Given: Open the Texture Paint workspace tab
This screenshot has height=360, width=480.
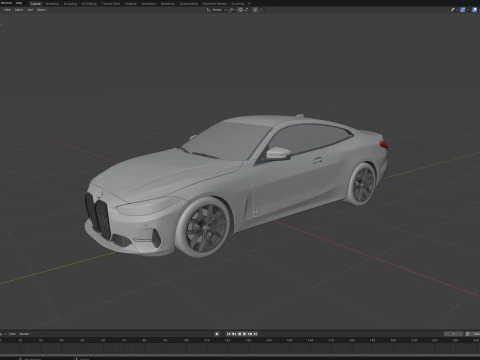Looking at the screenshot, I should 111,4.
